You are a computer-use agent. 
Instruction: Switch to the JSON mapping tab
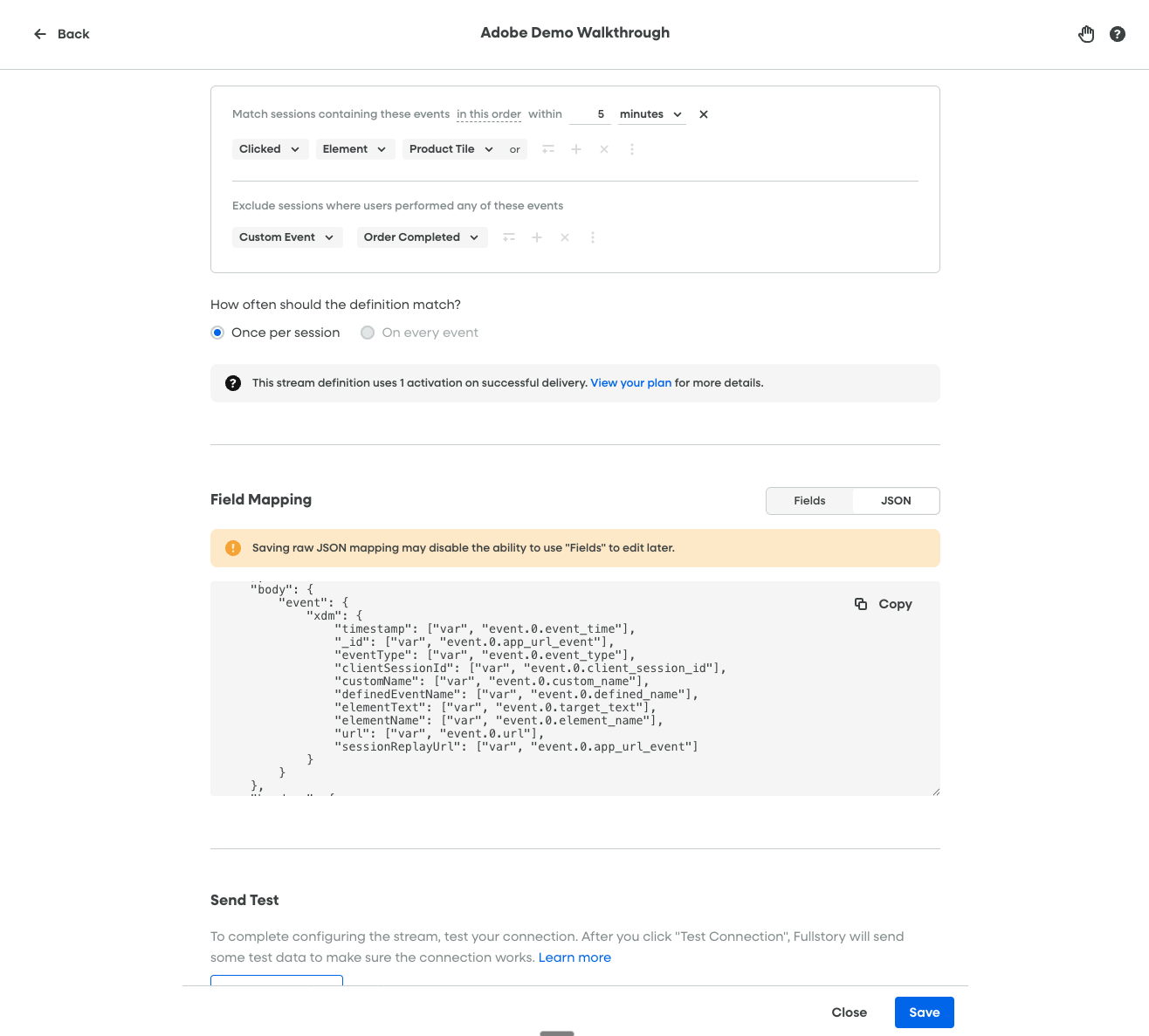point(896,501)
